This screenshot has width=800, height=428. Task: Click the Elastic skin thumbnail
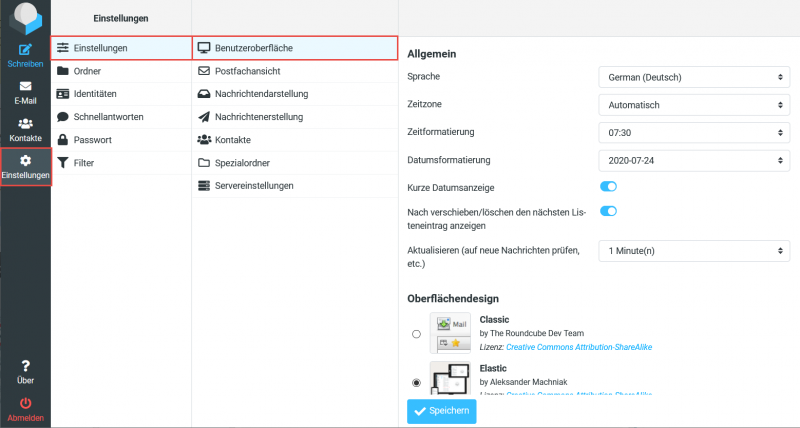449,380
